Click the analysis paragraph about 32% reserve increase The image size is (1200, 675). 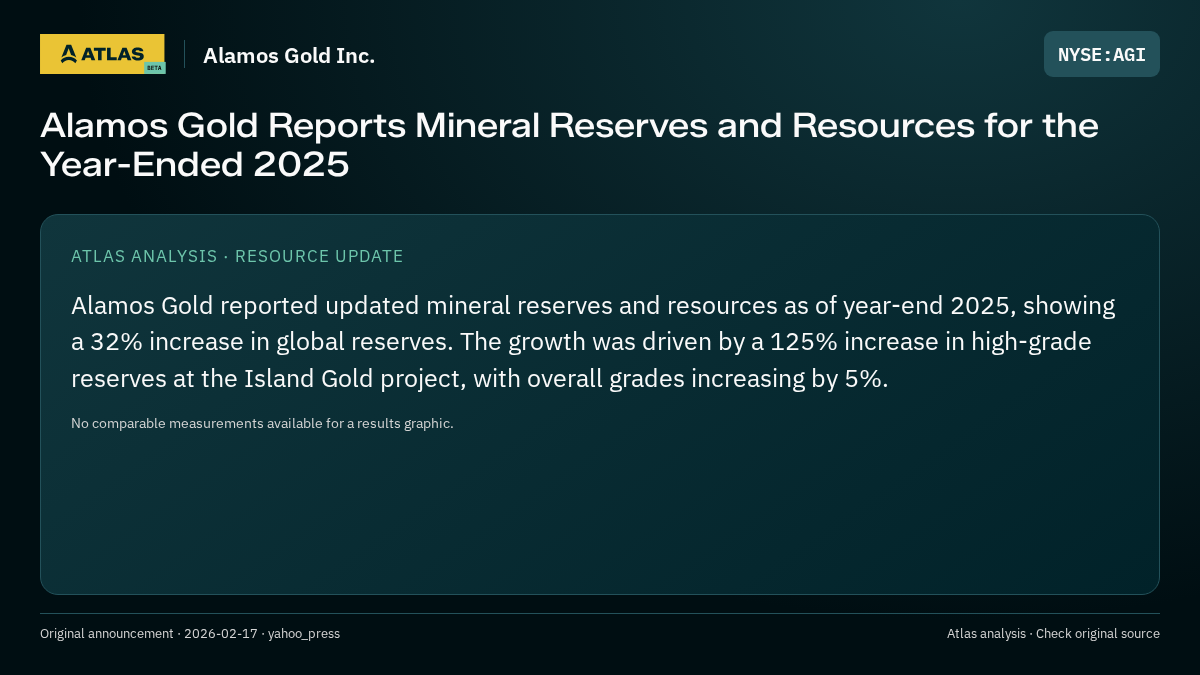(x=593, y=342)
